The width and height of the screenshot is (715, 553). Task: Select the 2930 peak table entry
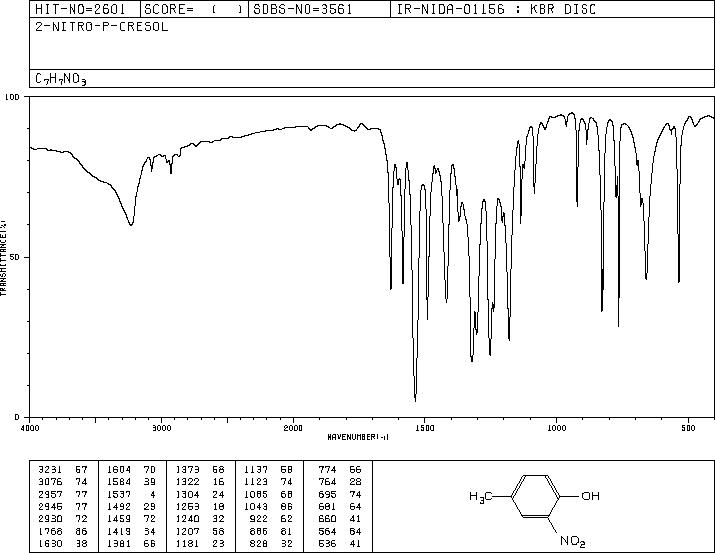(62, 519)
